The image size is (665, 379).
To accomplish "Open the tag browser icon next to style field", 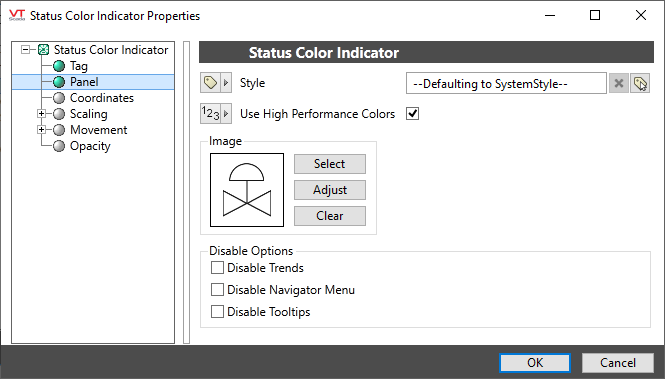I will pos(640,84).
